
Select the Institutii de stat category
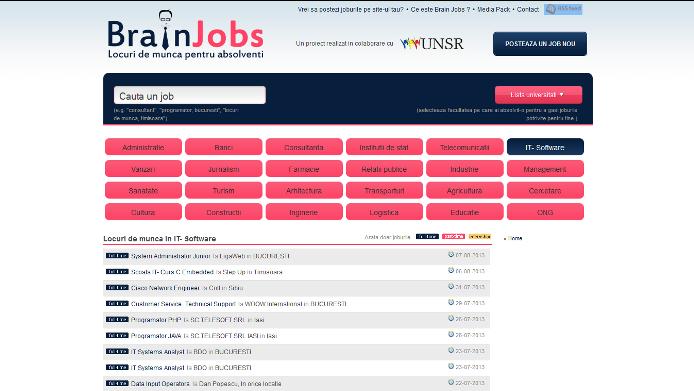coord(384,147)
